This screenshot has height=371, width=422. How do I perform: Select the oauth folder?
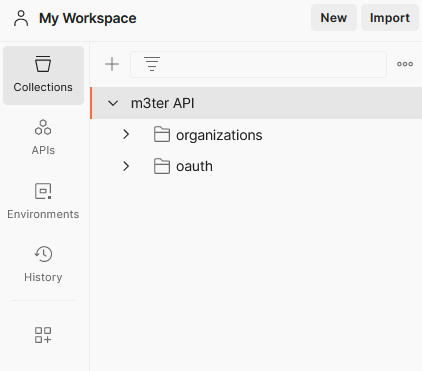pos(194,166)
